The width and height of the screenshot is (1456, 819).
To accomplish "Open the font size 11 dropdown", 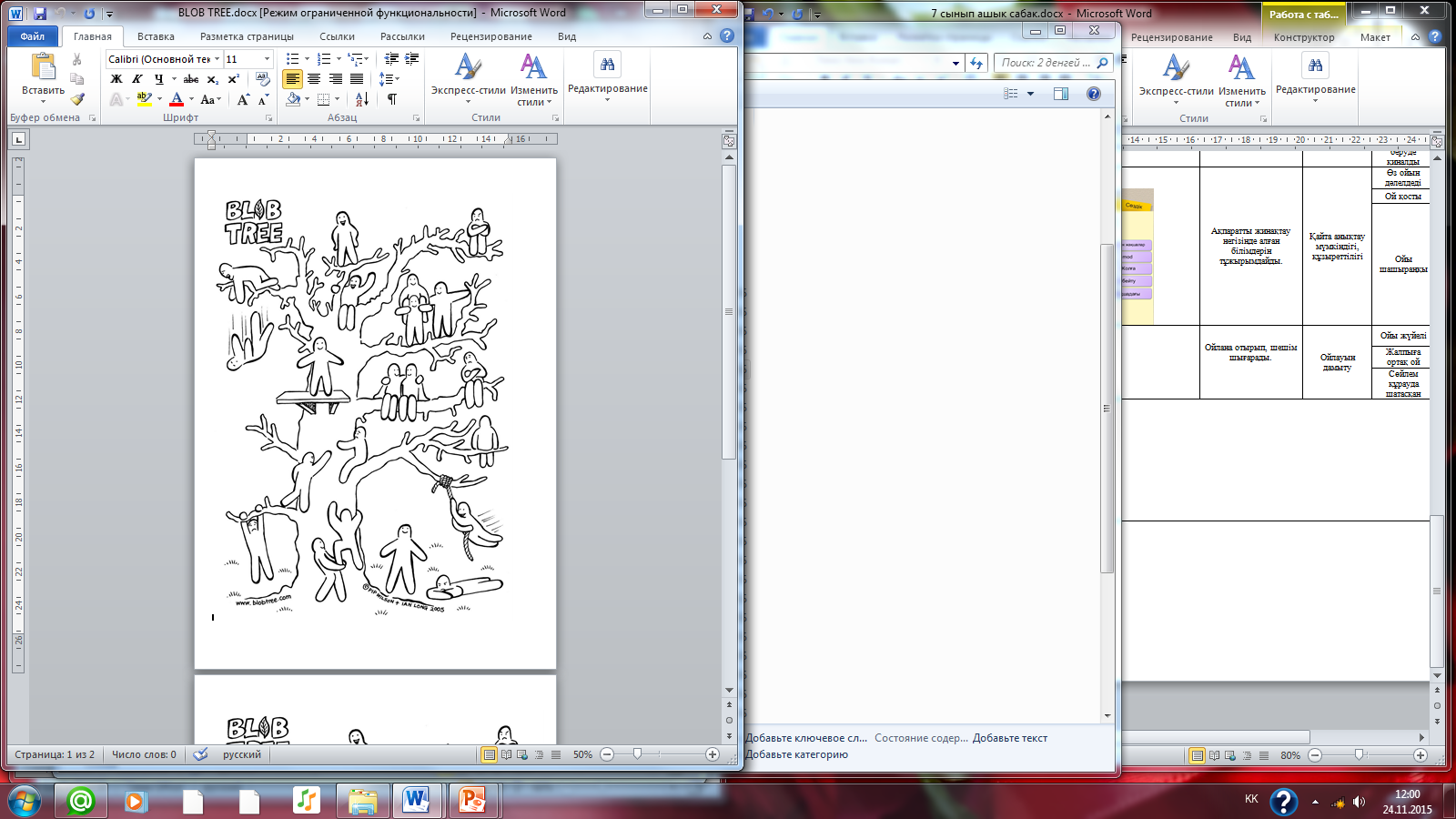I will pos(267,59).
